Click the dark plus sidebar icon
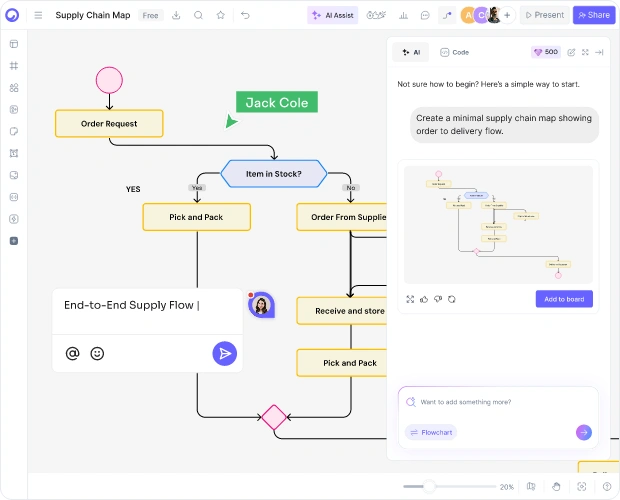Screen dimensions: 620x500 (x=14, y=241)
